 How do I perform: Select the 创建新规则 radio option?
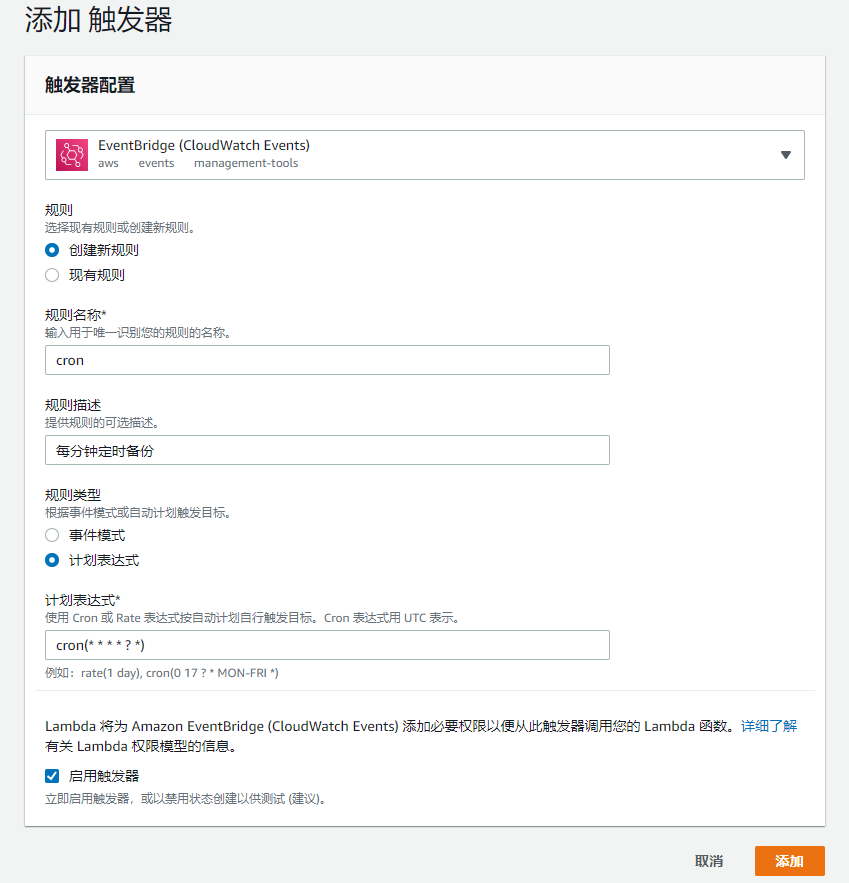tap(52, 250)
